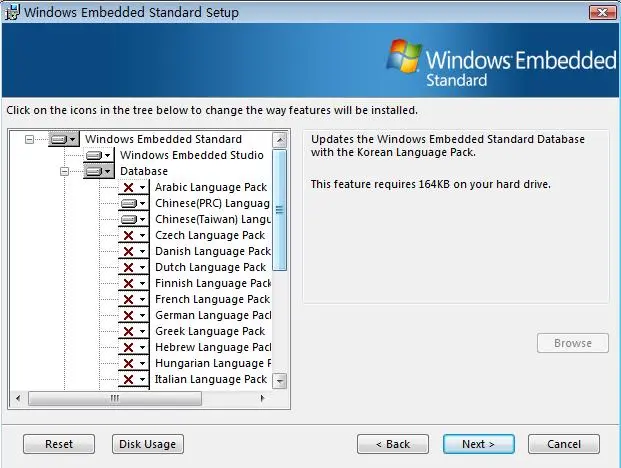Close the Windows Embedded Standard Setup window
621x468 pixels.
pyautogui.click(x=602, y=12)
